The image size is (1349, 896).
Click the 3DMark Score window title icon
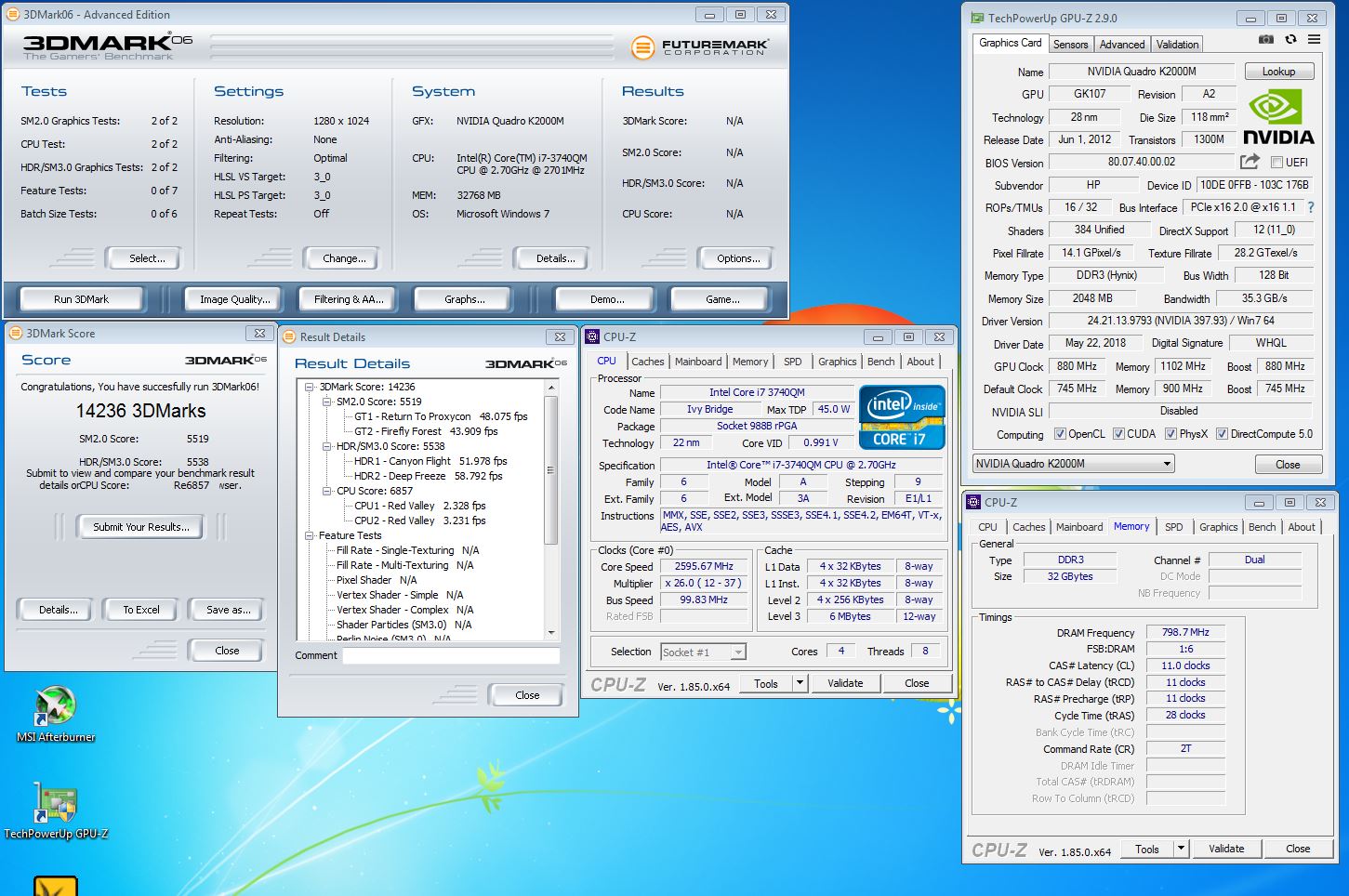tap(16, 333)
